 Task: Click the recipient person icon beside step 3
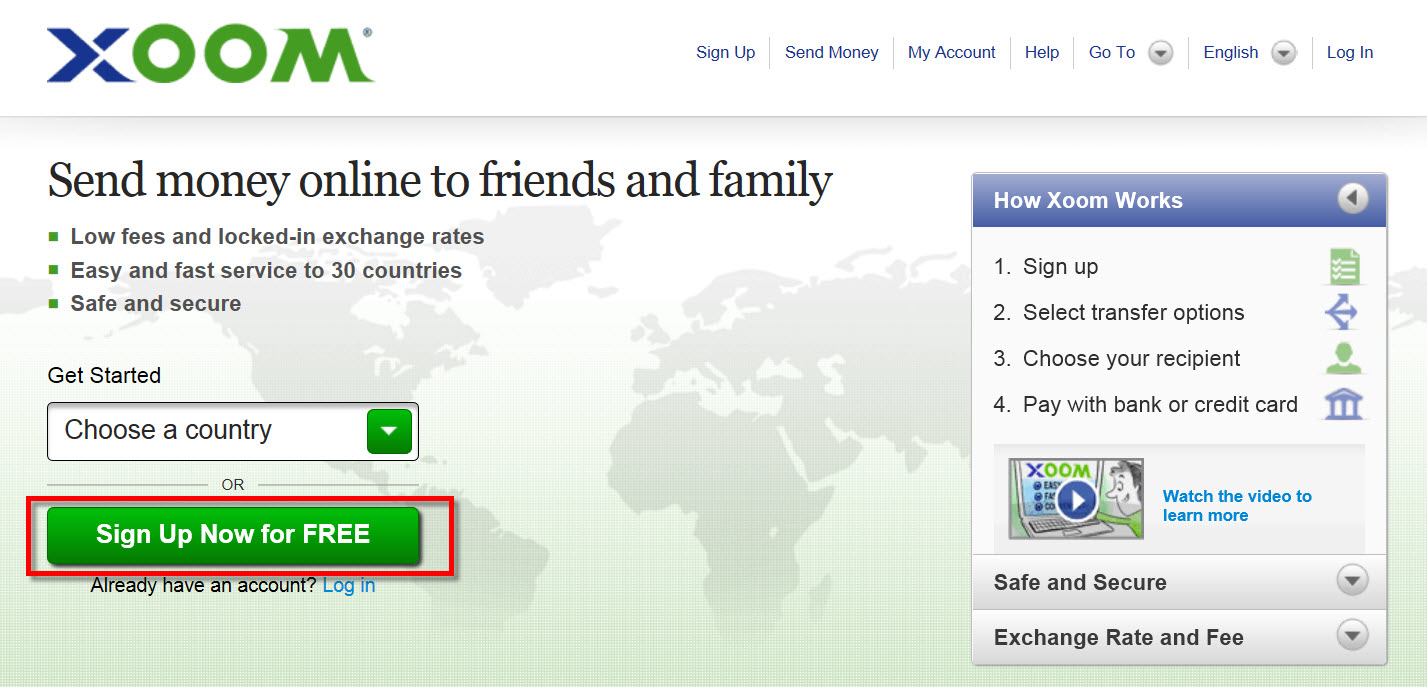(x=1343, y=357)
